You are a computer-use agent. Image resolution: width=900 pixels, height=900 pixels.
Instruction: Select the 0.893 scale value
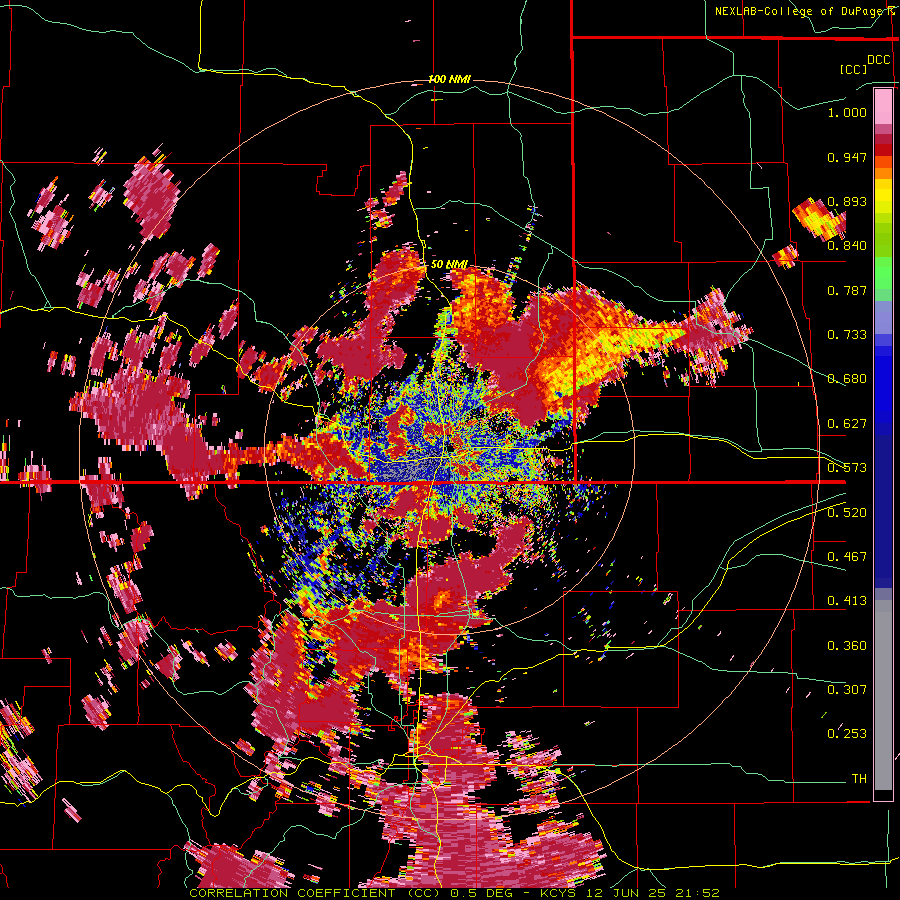coord(847,201)
